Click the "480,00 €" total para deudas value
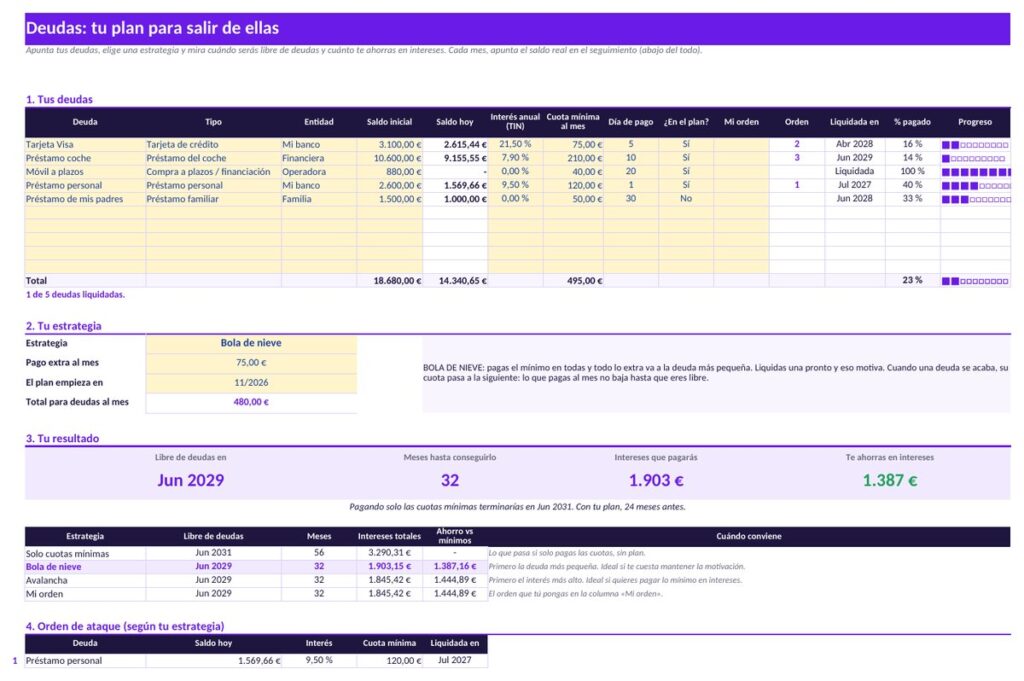Viewport: 1024px width, 681px height. 251,402
